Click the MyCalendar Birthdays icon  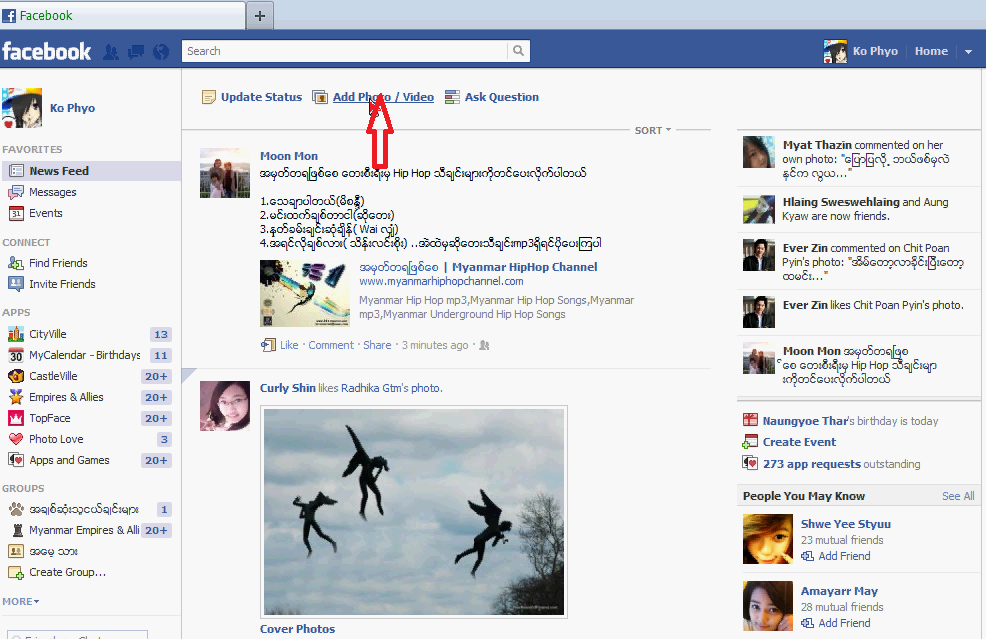point(16,355)
